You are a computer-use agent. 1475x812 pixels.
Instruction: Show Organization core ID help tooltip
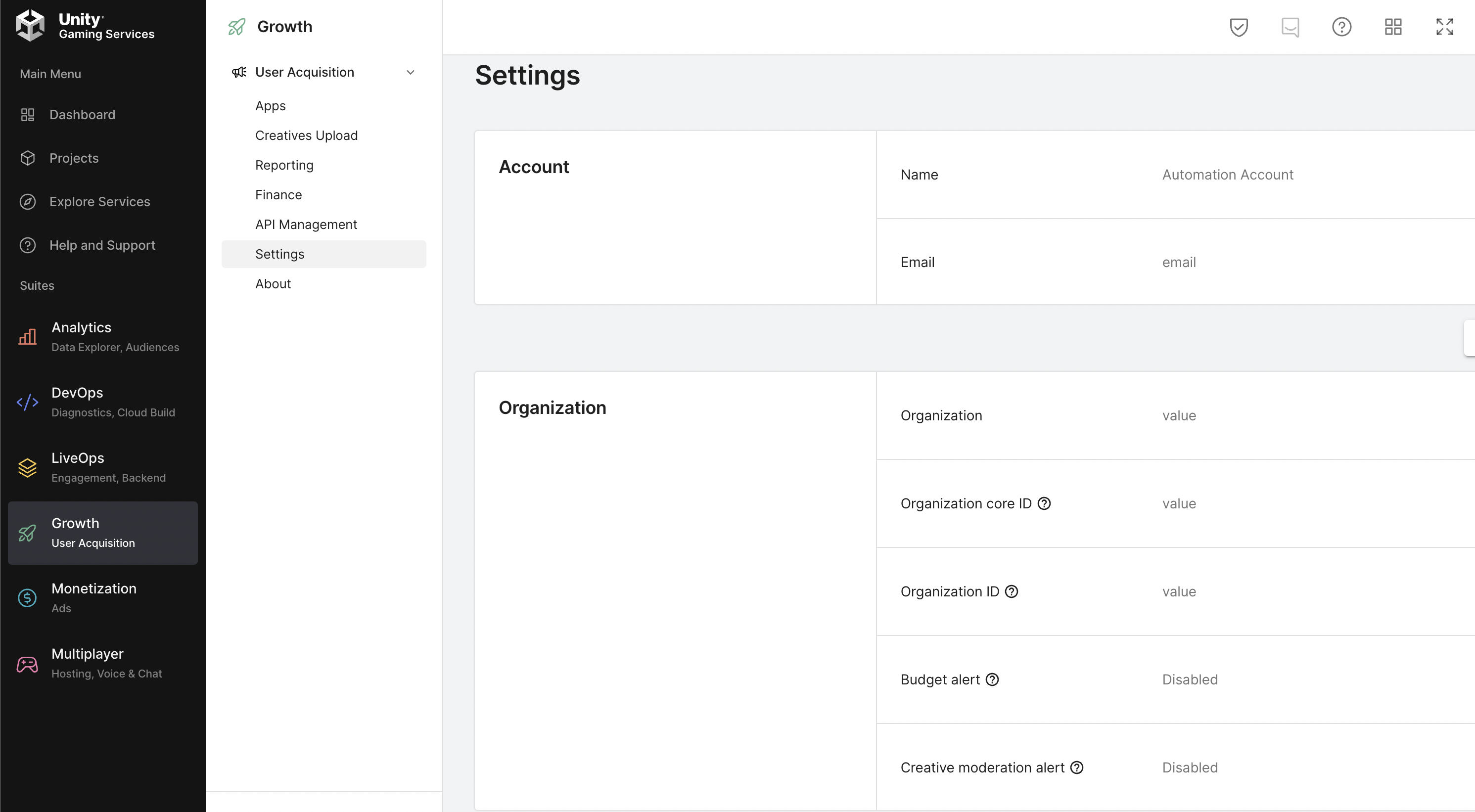click(x=1044, y=503)
